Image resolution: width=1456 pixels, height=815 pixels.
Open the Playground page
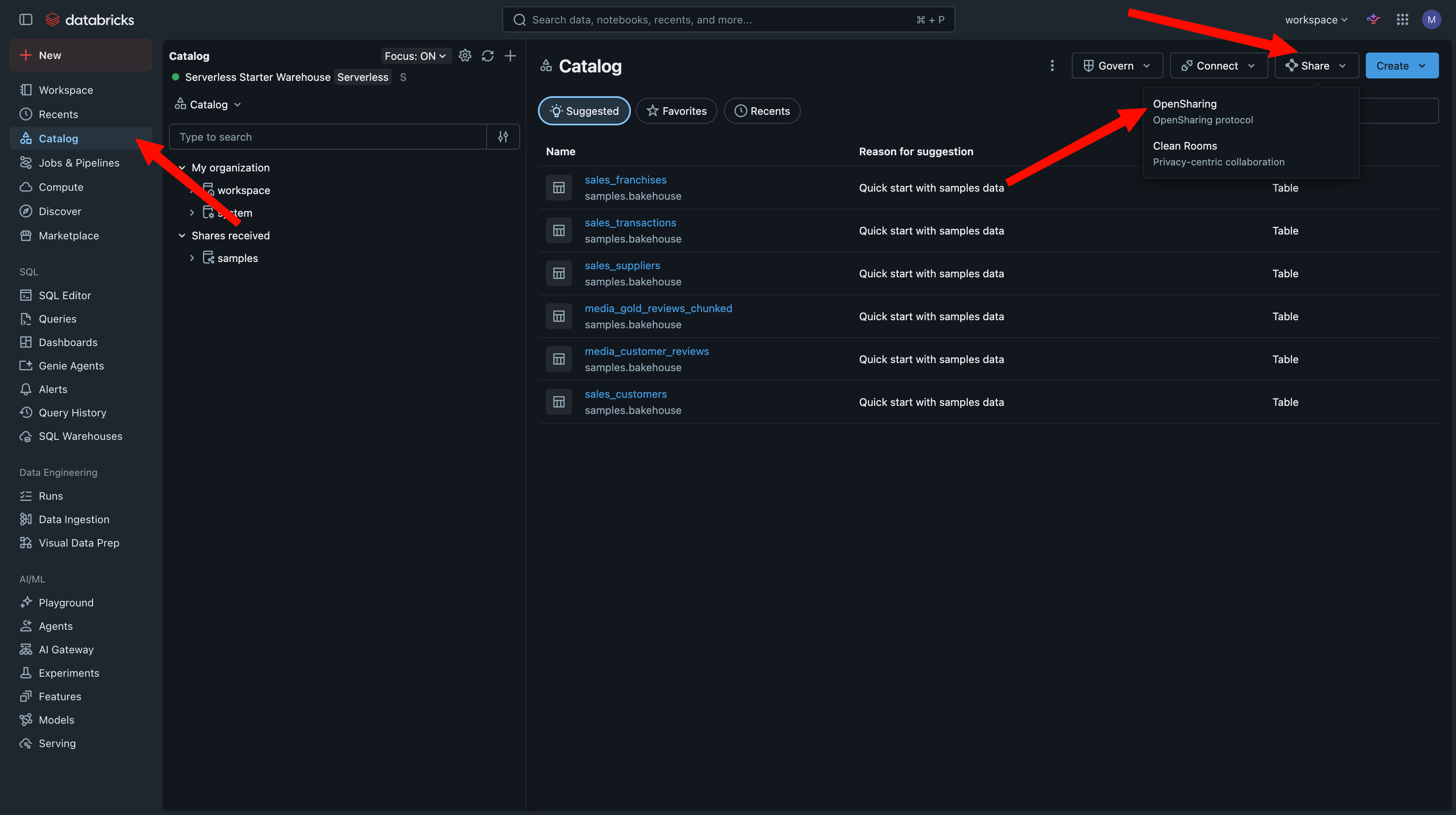tap(81, 603)
